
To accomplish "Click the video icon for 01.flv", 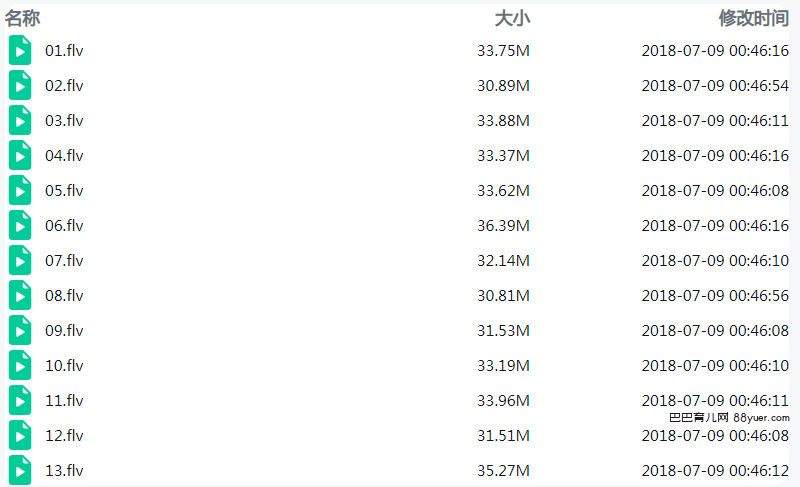I will click(20, 50).
